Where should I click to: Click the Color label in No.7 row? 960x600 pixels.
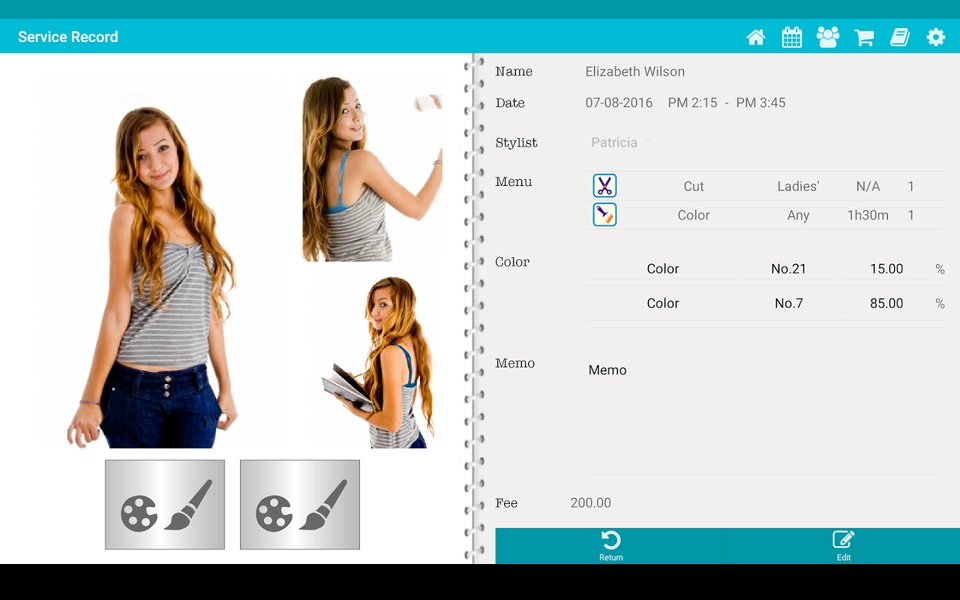(x=662, y=303)
